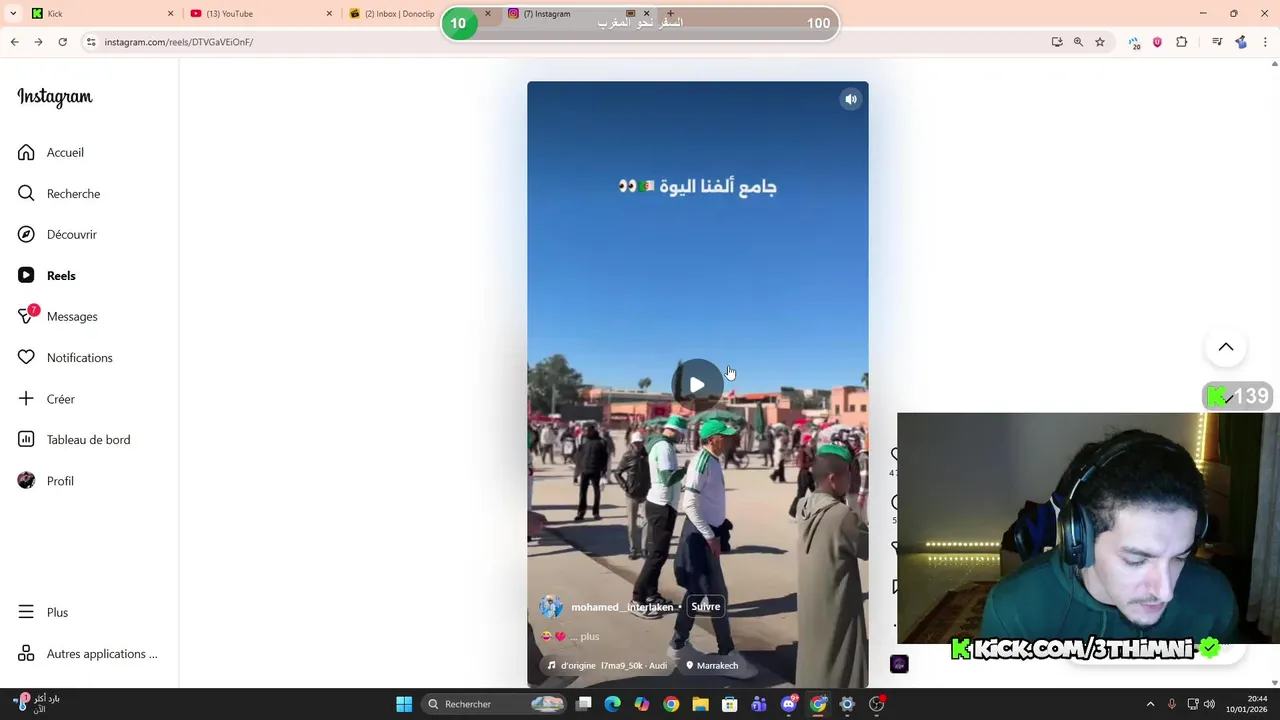Open the extension showing 20 badge
Viewport: 1280px width, 720px height.
pos(1134,42)
